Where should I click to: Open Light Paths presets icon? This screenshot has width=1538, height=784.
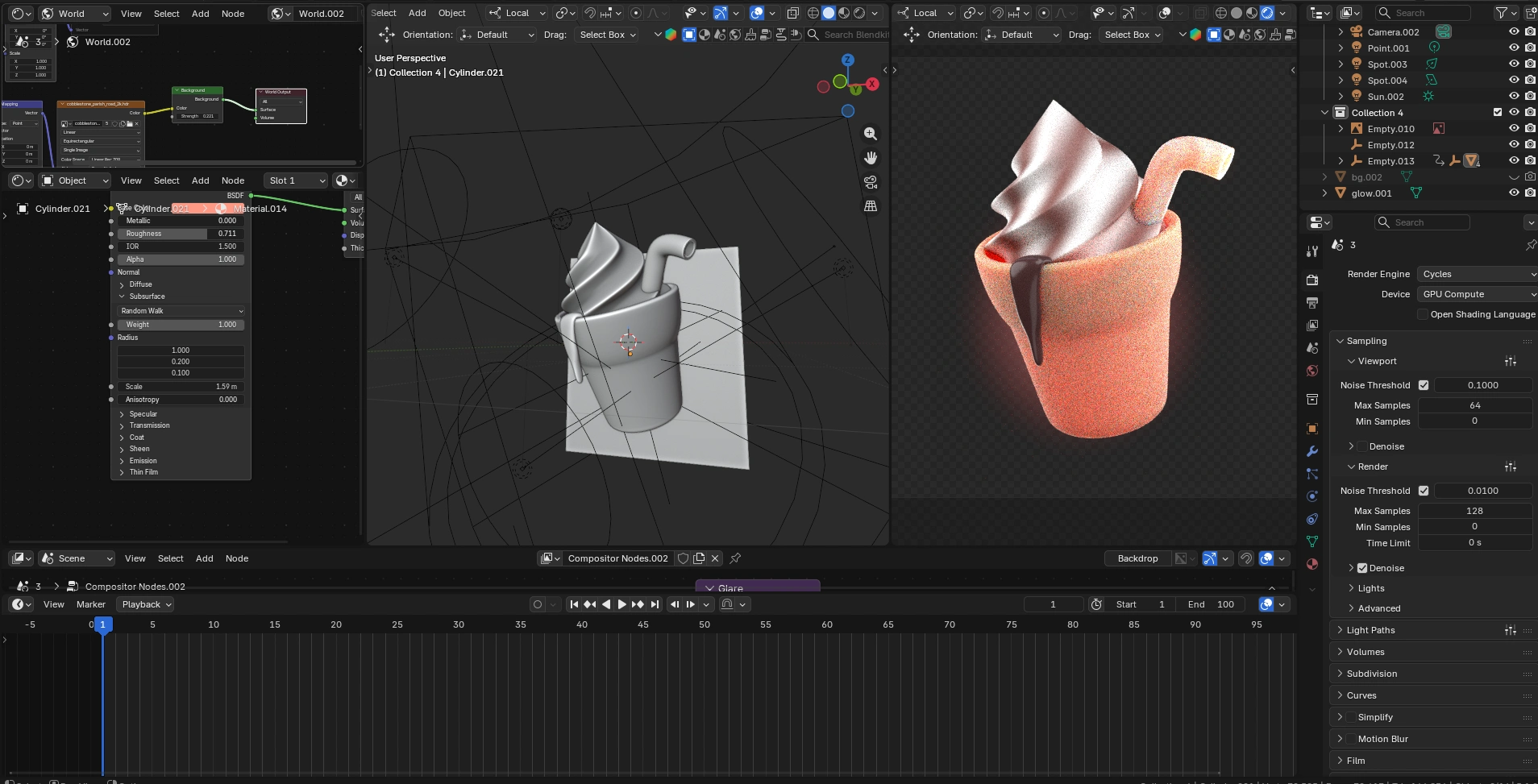click(1511, 630)
